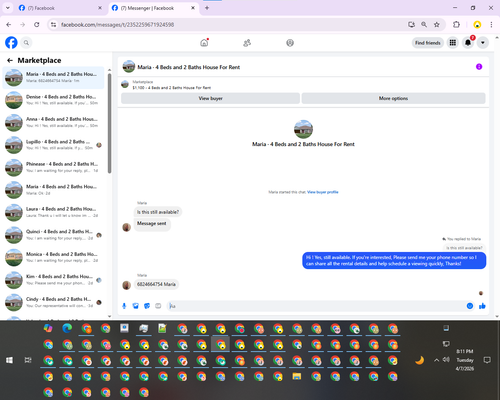Open the Windows notification center icon
The height and width of the screenshot is (400, 500).
487,360
